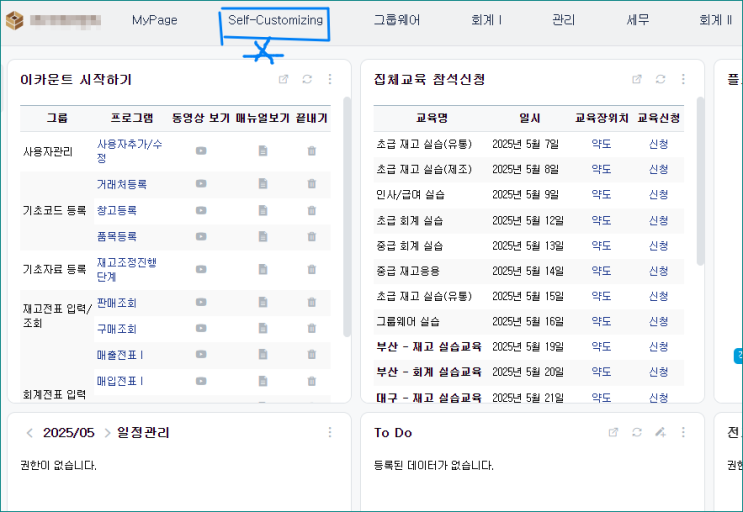Play video for 거래처등록

point(201,184)
